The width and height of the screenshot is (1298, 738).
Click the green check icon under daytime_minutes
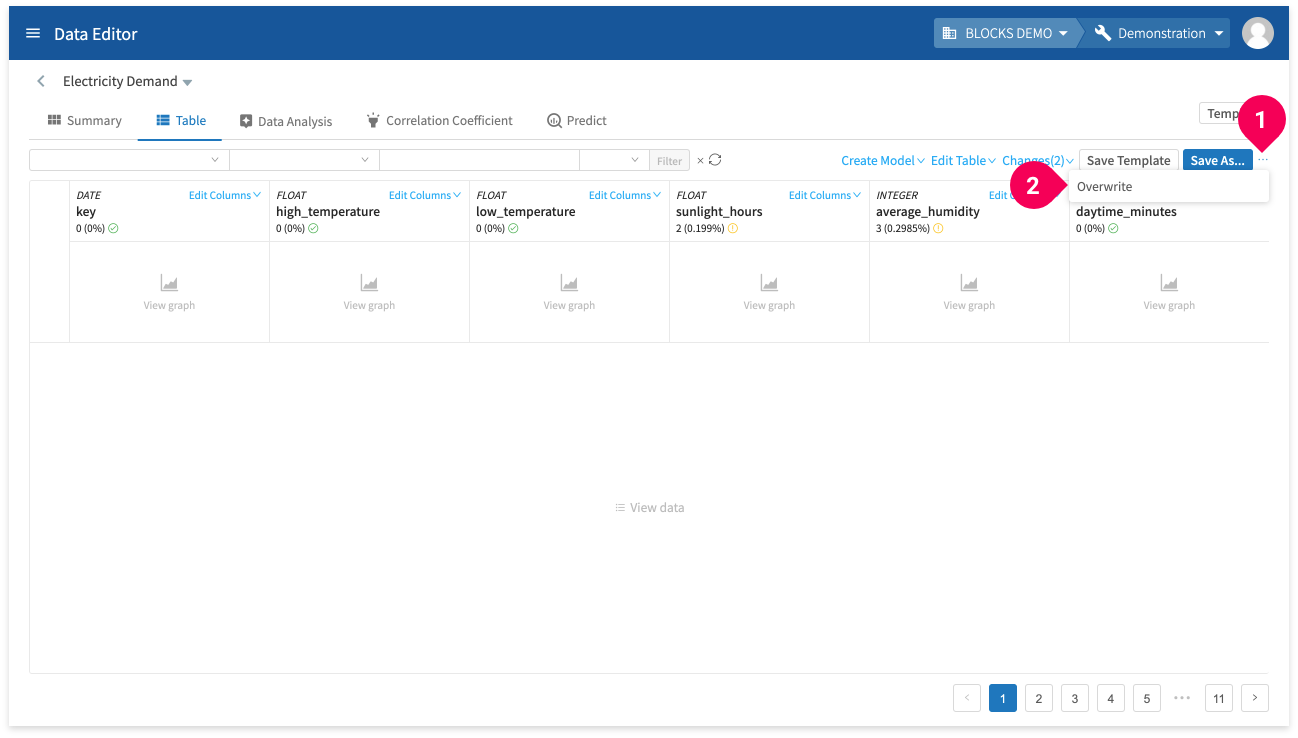[x=1113, y=228]
